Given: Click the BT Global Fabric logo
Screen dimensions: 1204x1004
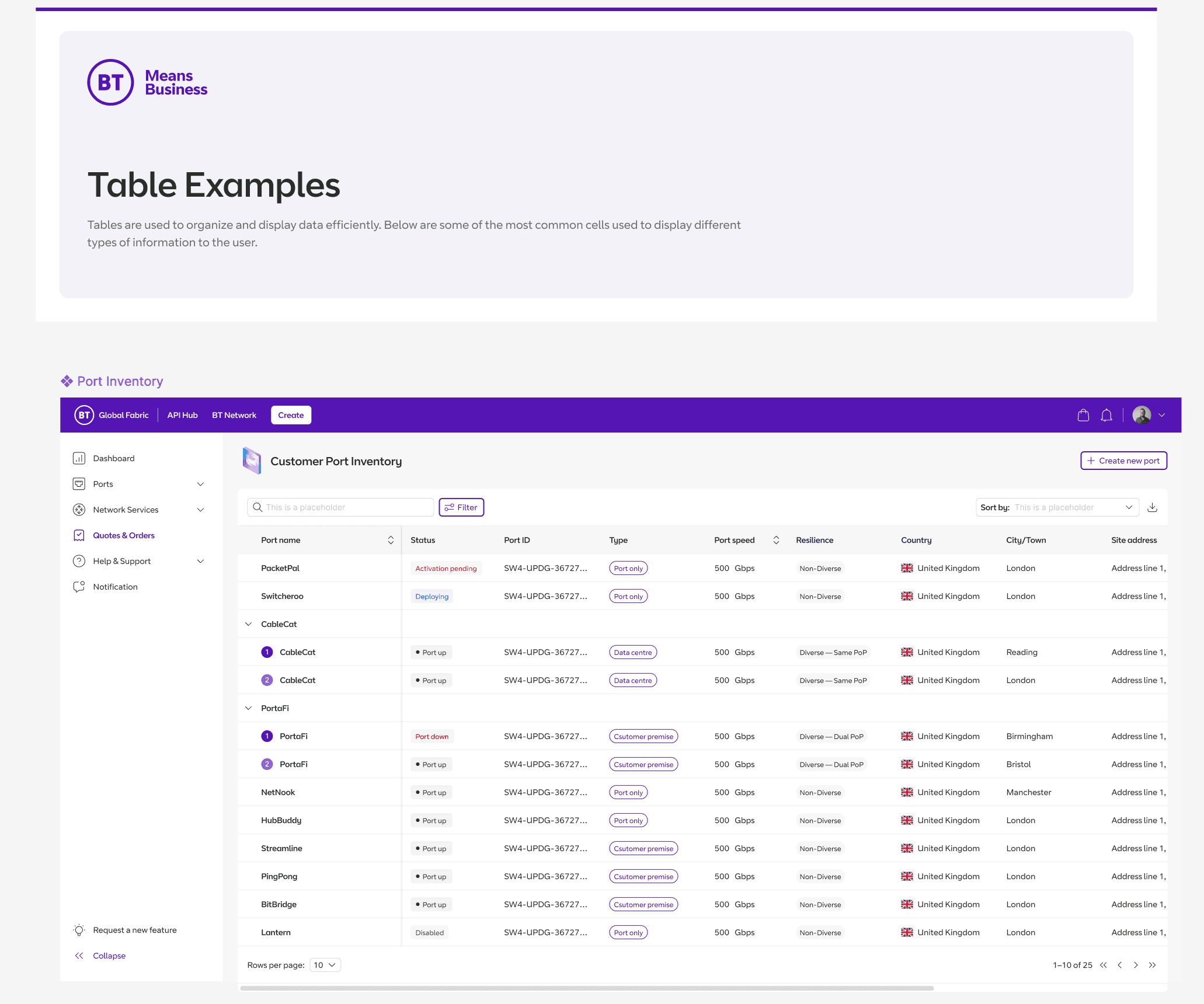Looking at the screenshot, I should [x=84, y=415].
